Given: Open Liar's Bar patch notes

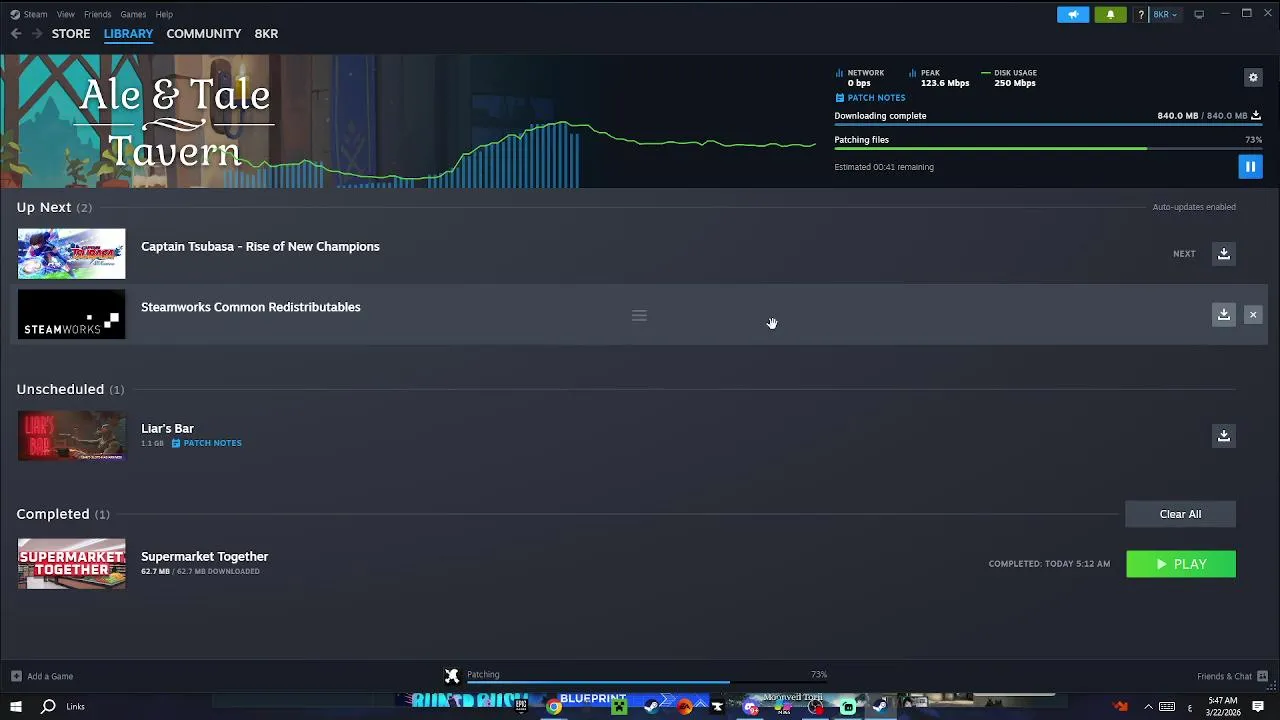Looking at the screenshot, I should click(206, 443).
